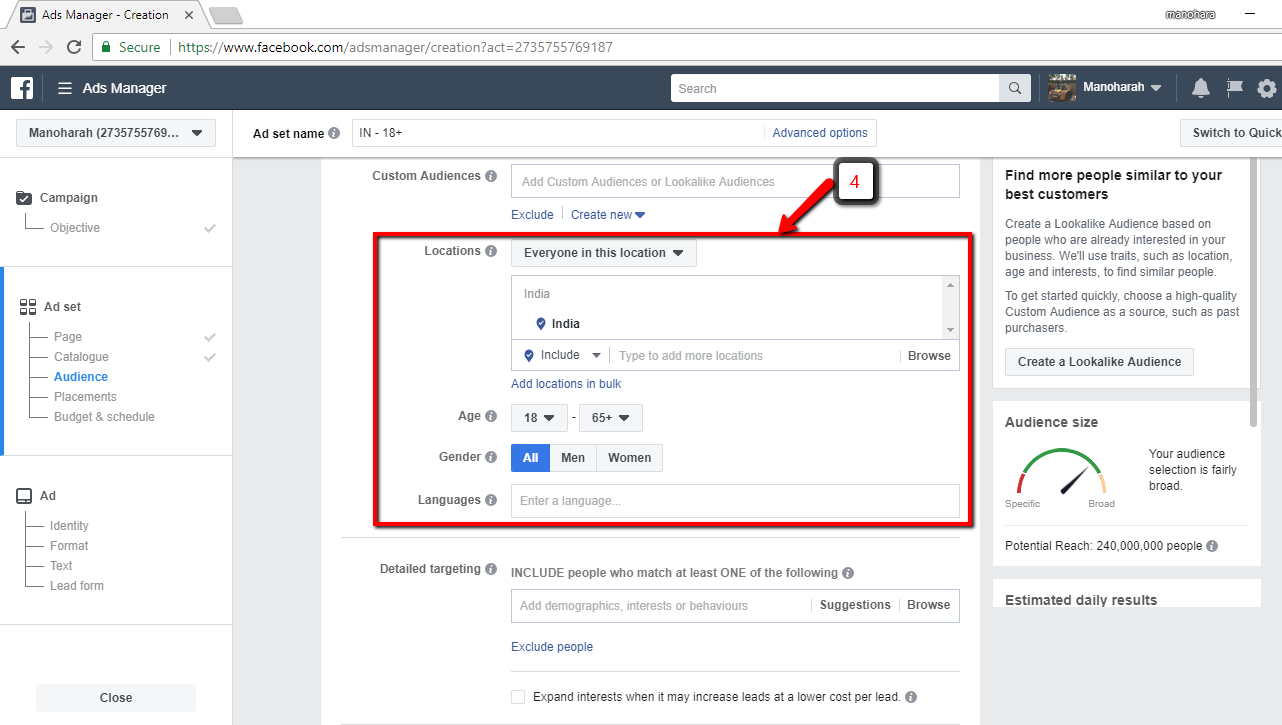Click the browser back arrow

coord(18,47)
